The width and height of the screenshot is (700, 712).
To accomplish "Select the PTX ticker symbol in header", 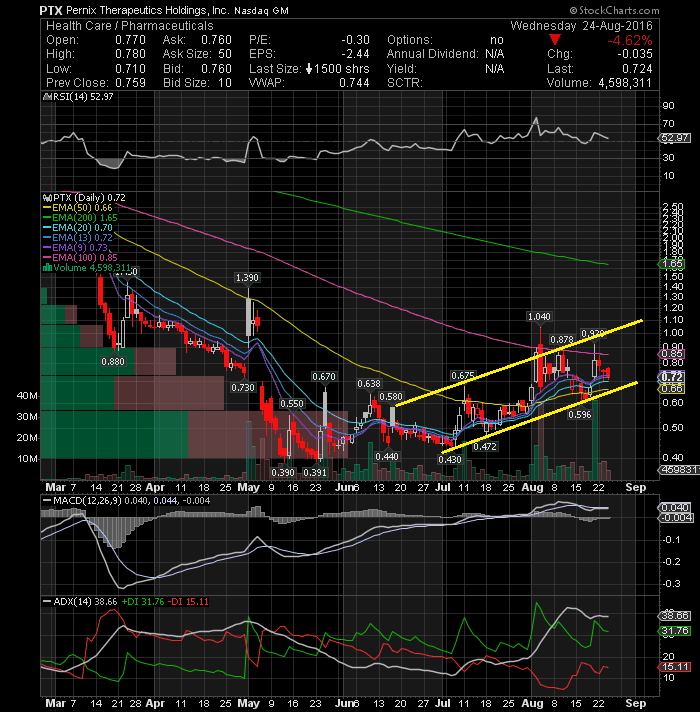I will click(x=51, y=10).
